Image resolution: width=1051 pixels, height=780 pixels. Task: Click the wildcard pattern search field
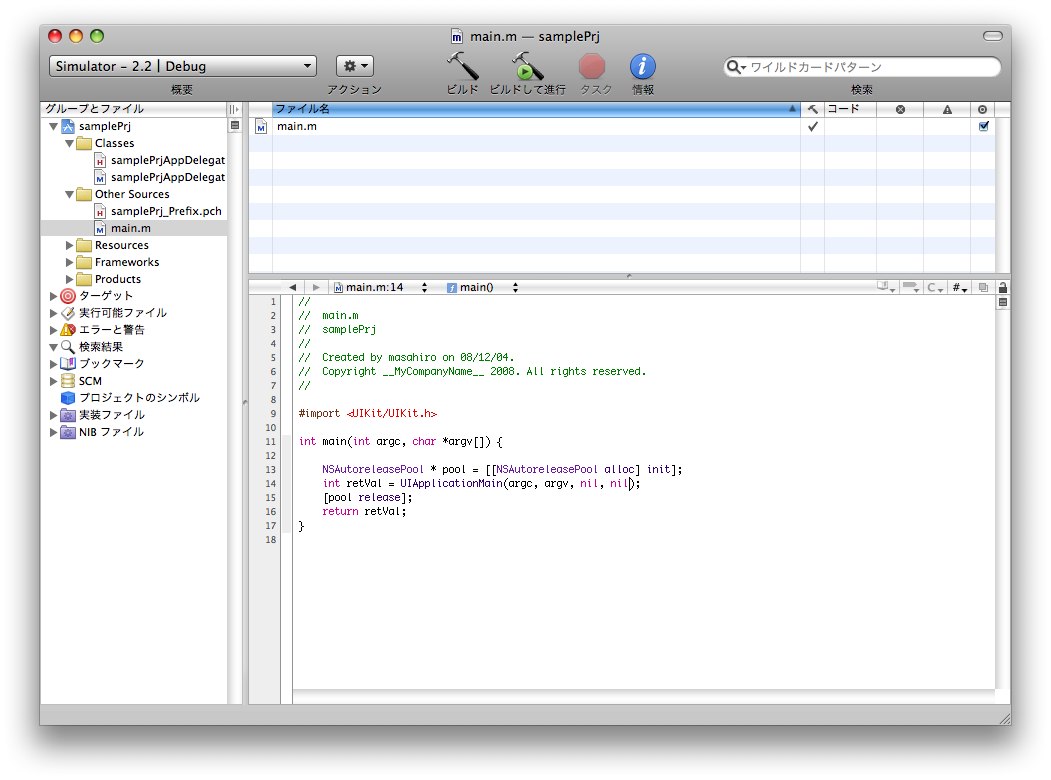click(870, 67)
